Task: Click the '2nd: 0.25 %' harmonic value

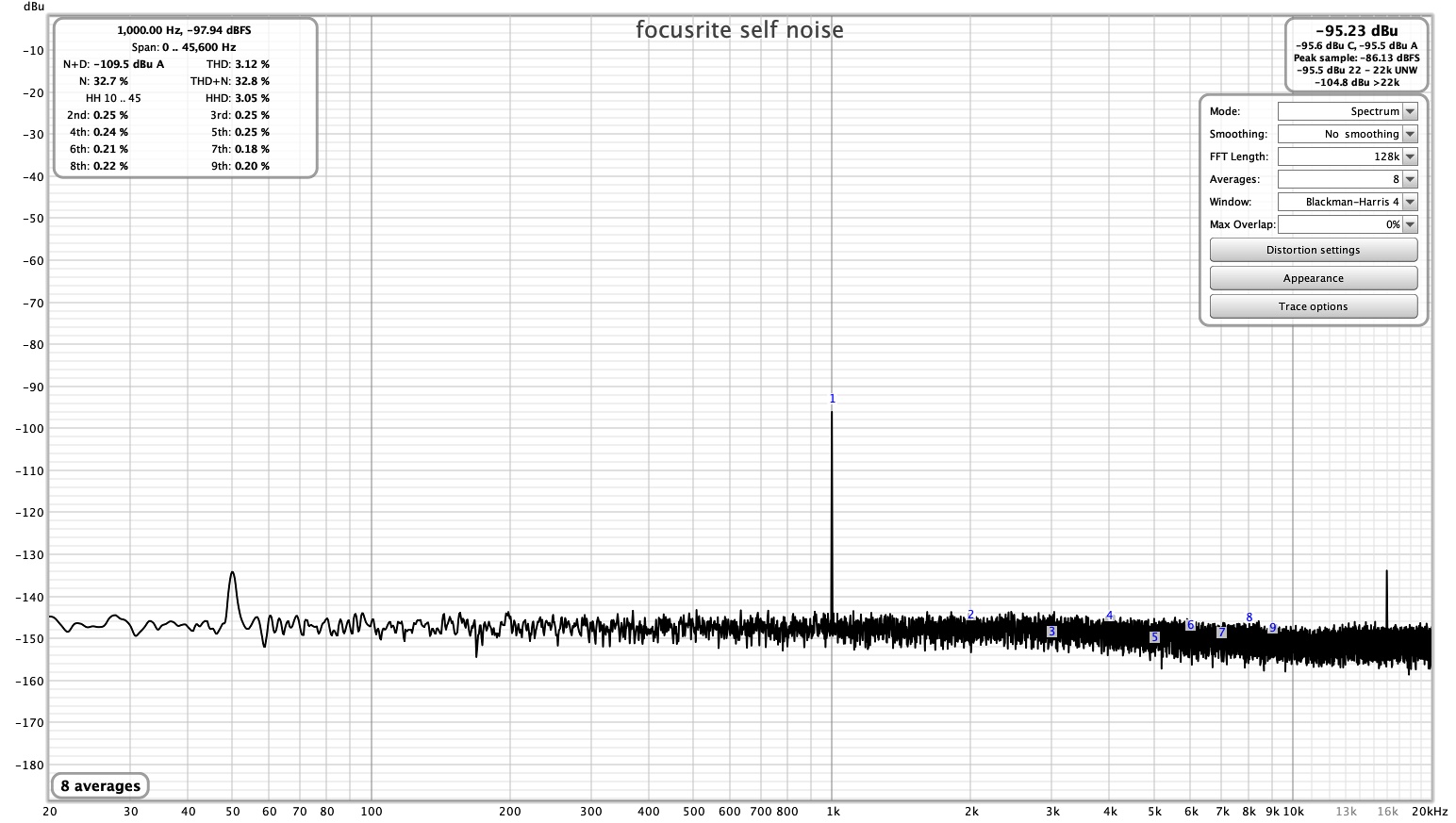Action: [98, 115]
